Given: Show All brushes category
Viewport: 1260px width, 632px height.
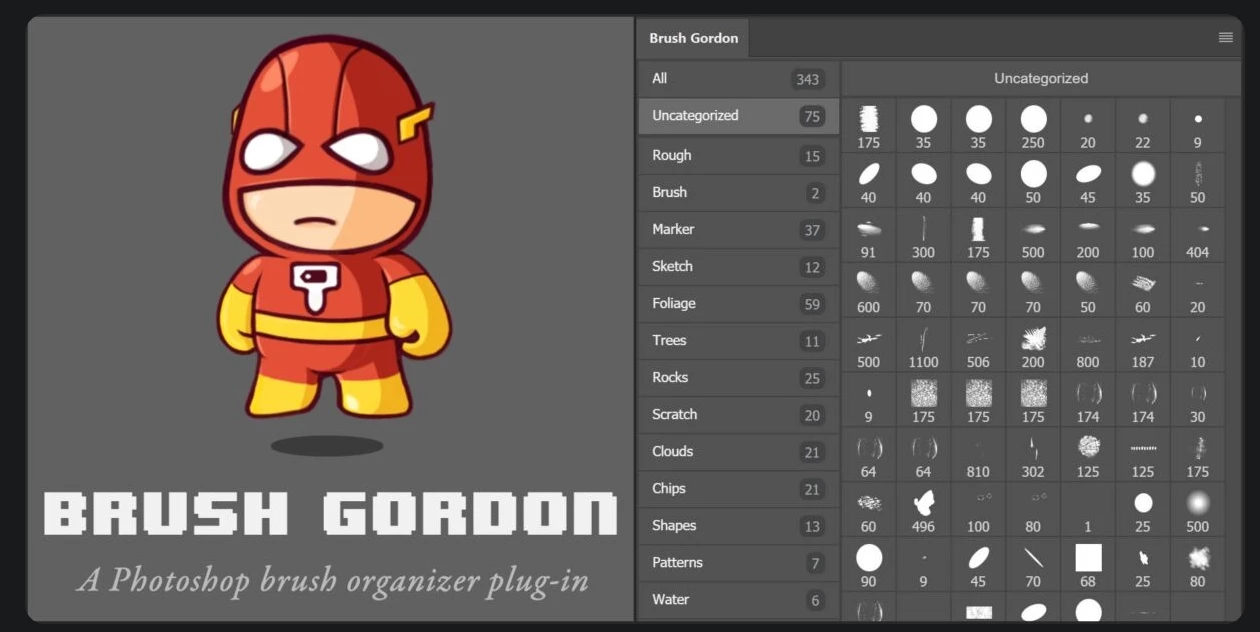Looking at the screenshot, I should tap(738, 79).
